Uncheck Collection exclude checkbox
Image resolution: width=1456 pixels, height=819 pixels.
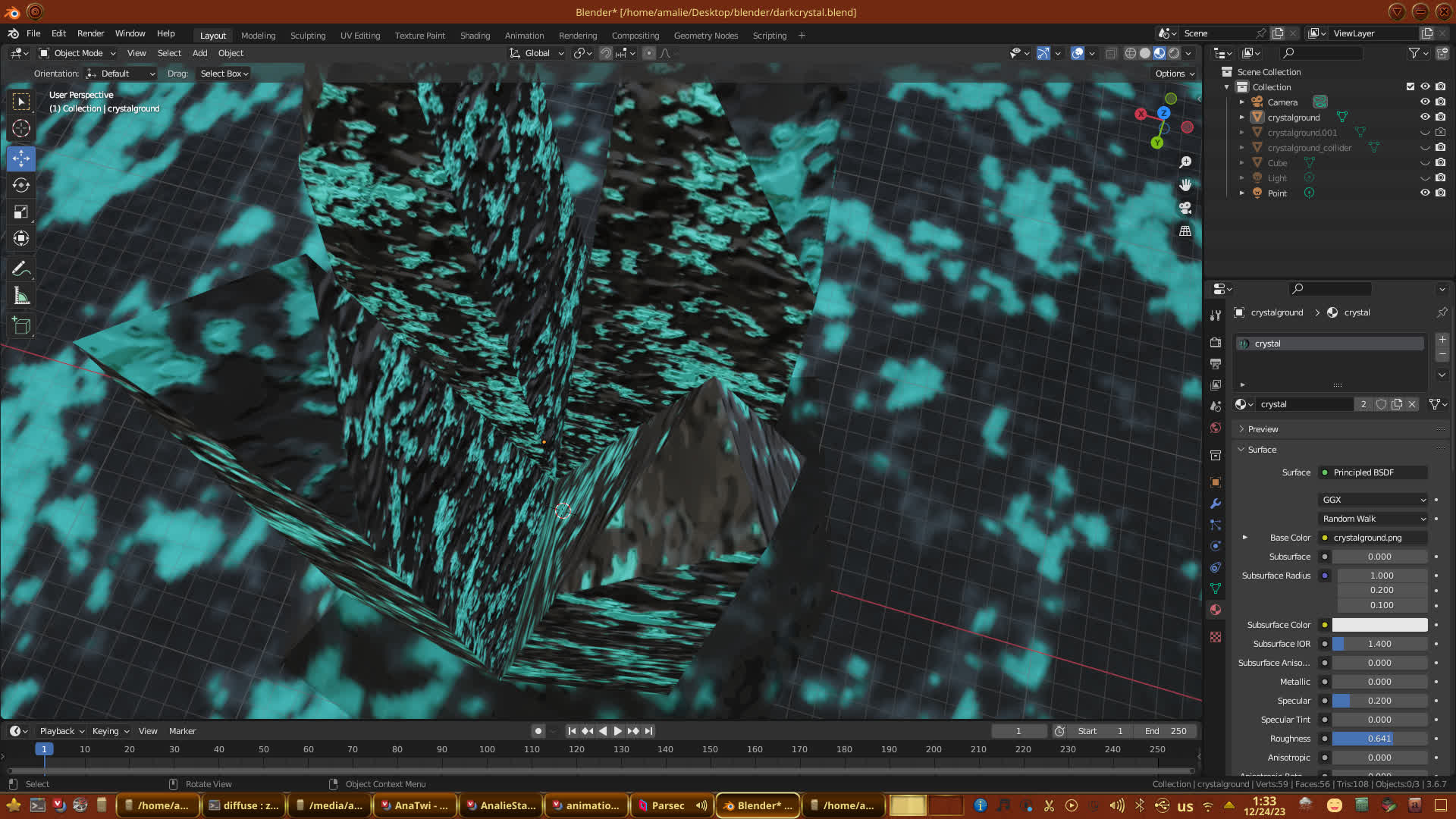(x=1410, y=86)
